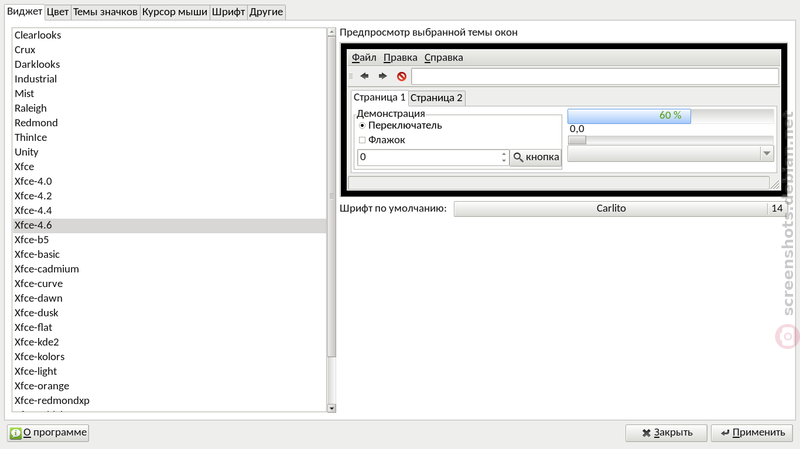The height and width of the screenshot is (449, 800).
Task: Switch to Страница 2 in preview
Action: pos(436,97)
